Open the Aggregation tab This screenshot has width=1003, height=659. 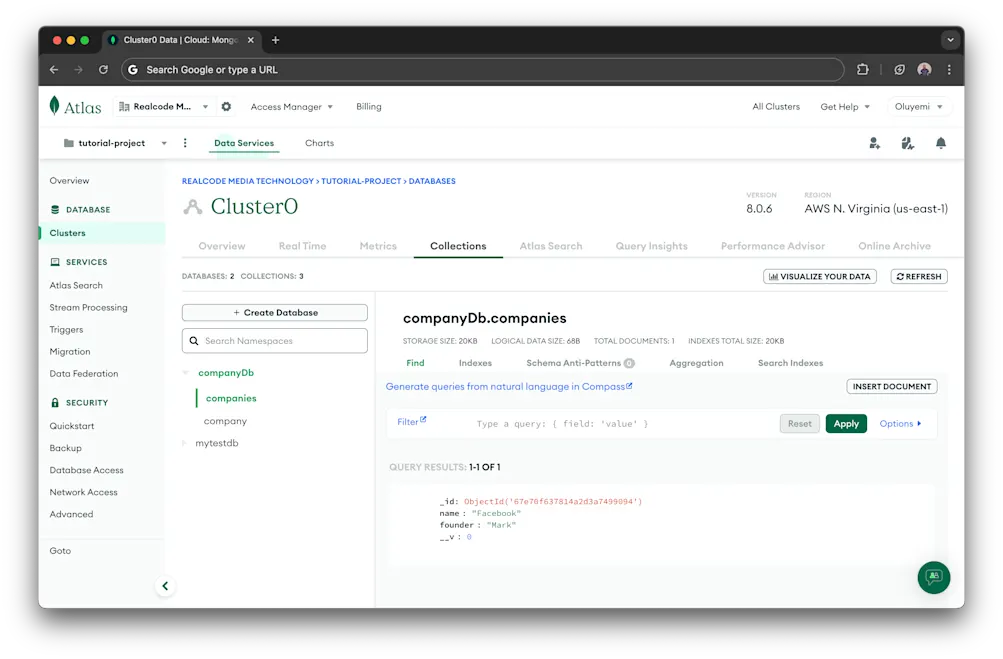coord(696,363)
